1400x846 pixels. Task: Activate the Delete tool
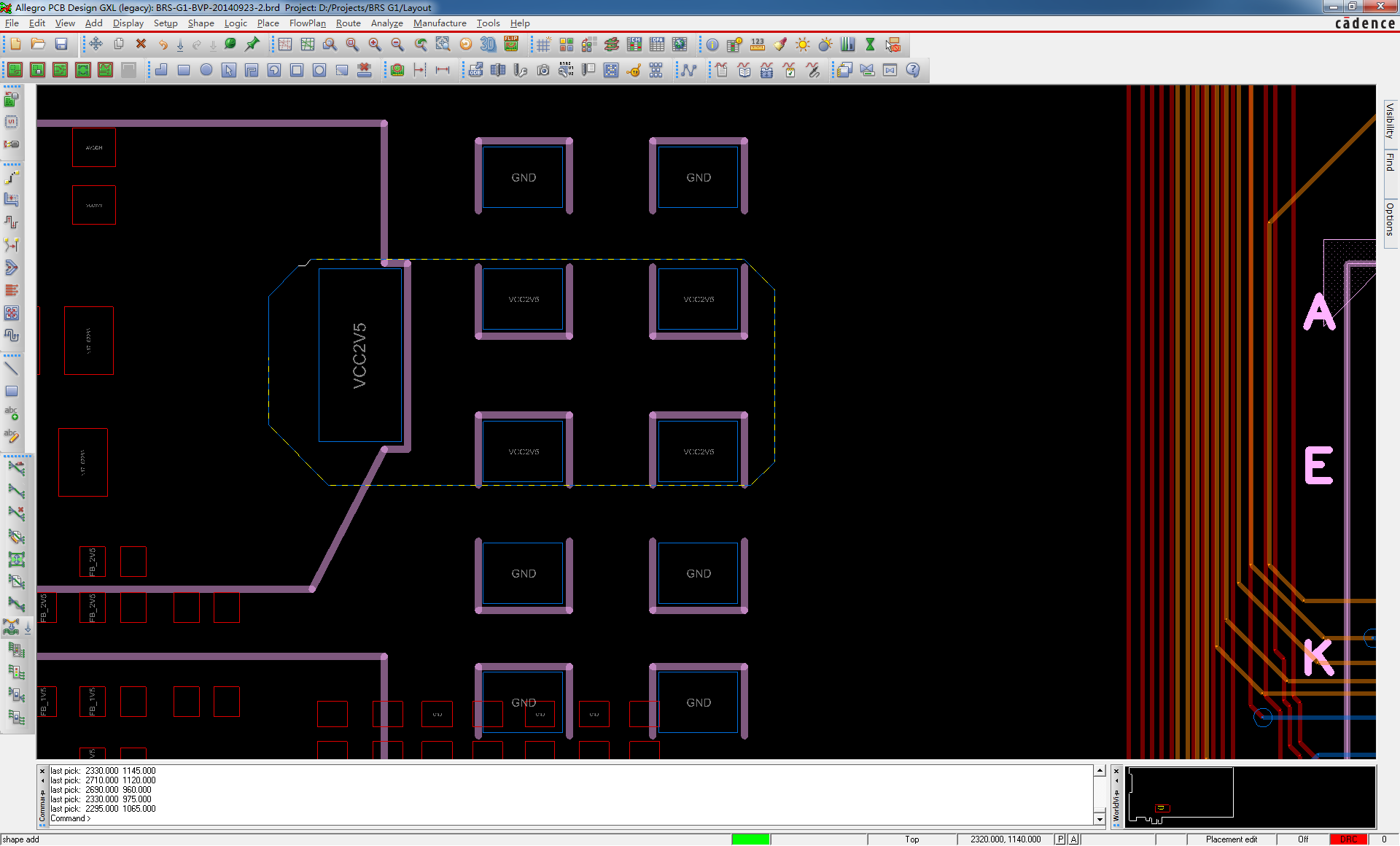click(141, 44)
